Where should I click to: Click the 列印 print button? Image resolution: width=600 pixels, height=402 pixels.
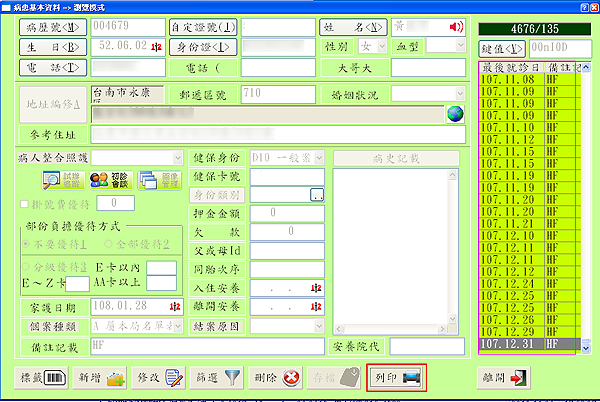tap(398, 378)
